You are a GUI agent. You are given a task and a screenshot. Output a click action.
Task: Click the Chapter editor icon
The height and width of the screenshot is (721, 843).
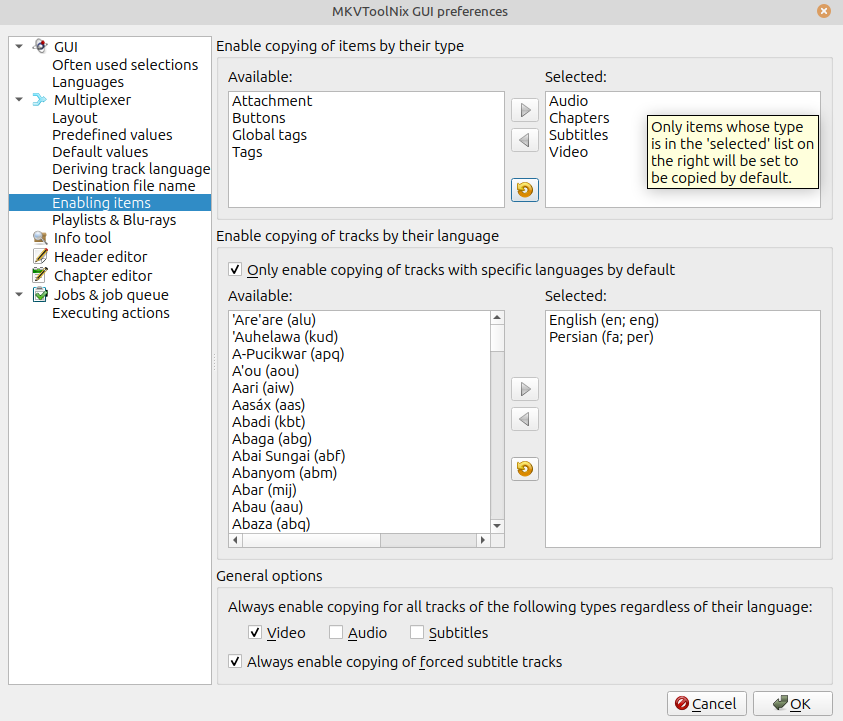click(x=40, y=275)
